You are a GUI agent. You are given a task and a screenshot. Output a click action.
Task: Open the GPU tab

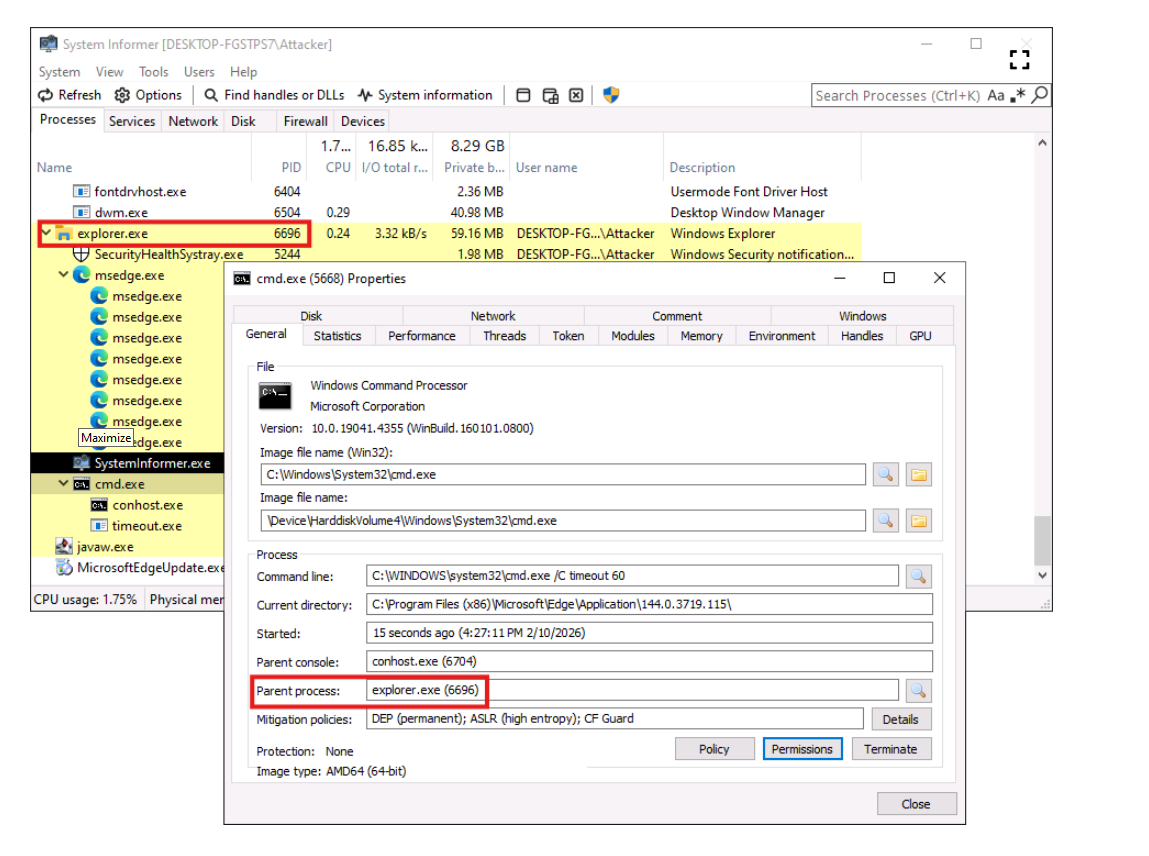click(x=920, y=336)
